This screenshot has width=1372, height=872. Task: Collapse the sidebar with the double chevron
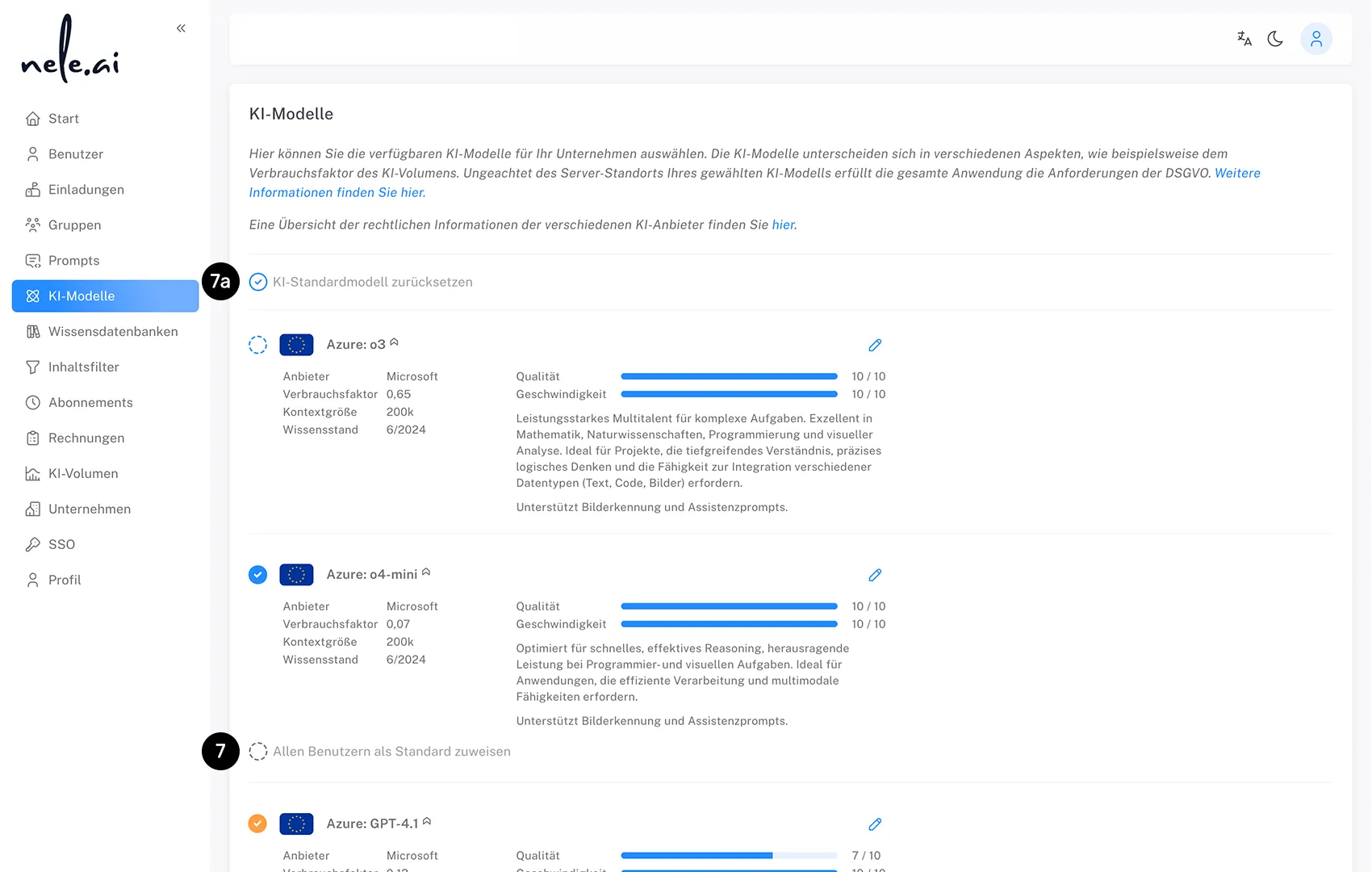tap(180, 27)
